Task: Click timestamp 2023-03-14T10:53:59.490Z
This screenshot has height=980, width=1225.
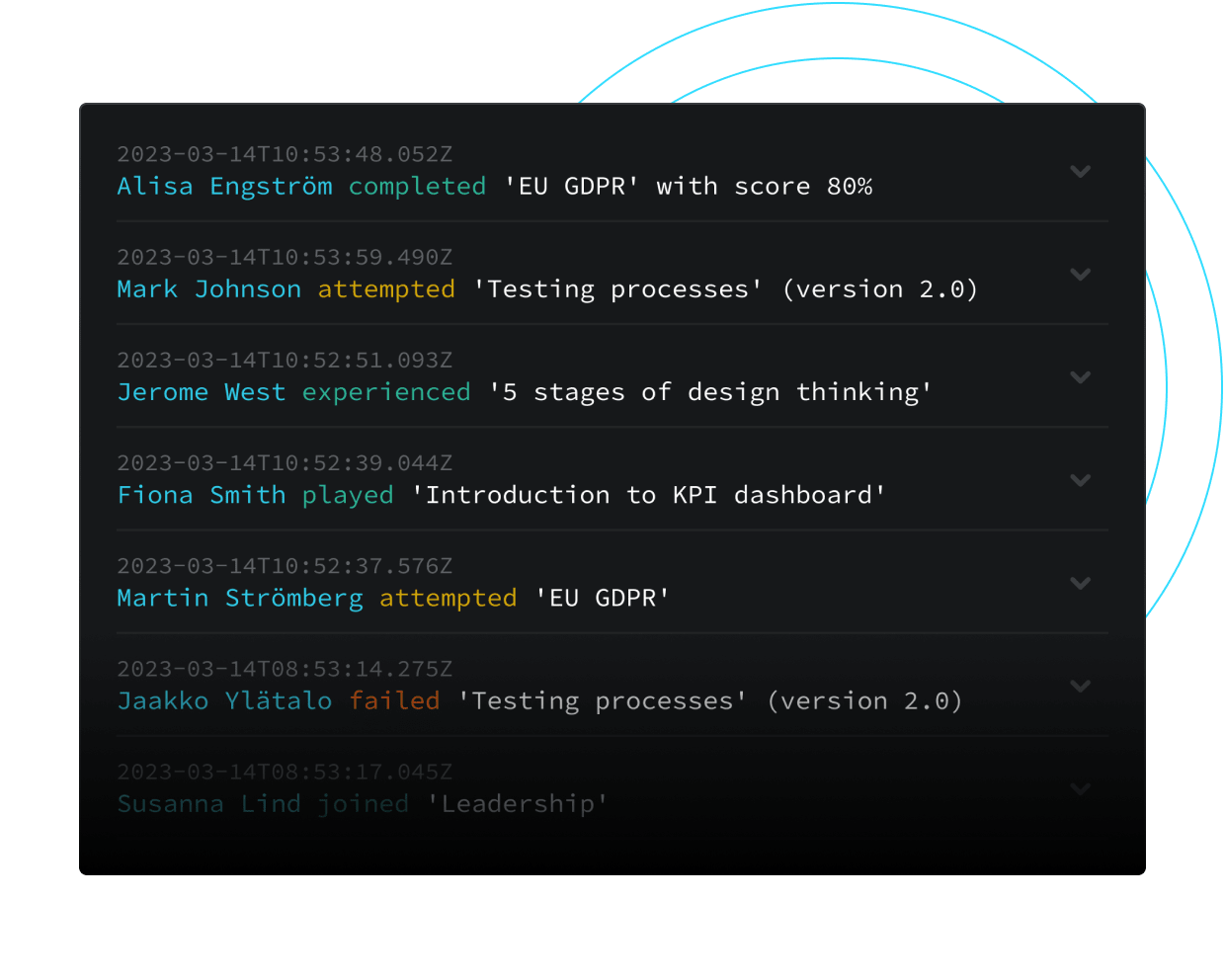Action: coord(285,257)
